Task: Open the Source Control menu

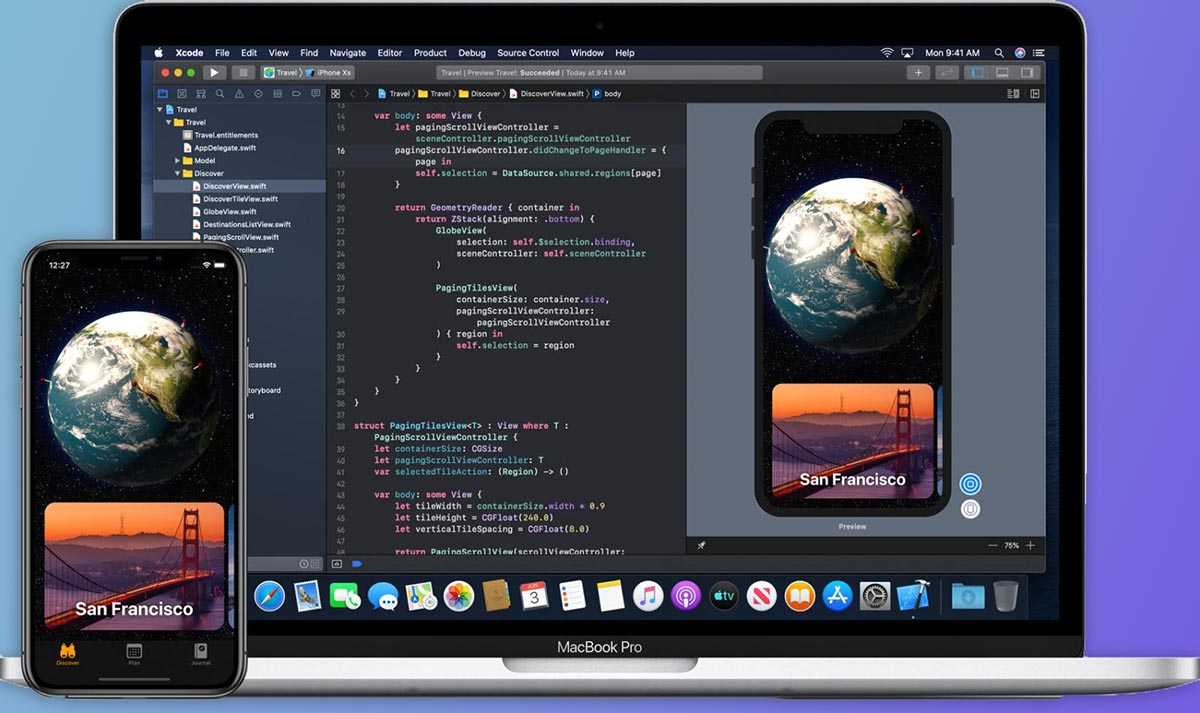Action: 528,53
